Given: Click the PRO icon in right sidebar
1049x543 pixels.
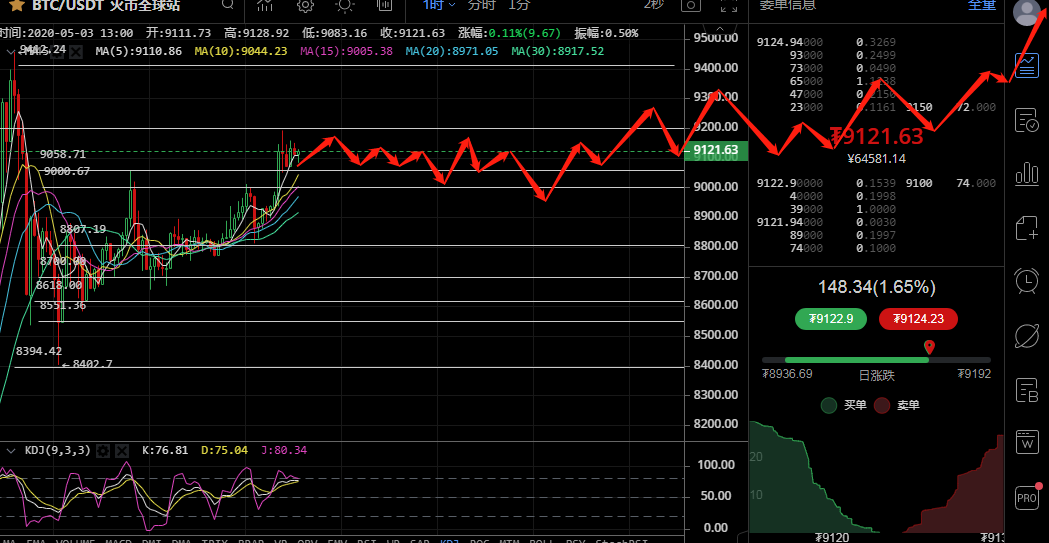Looking at the screenshot, I should (1027, 497).
